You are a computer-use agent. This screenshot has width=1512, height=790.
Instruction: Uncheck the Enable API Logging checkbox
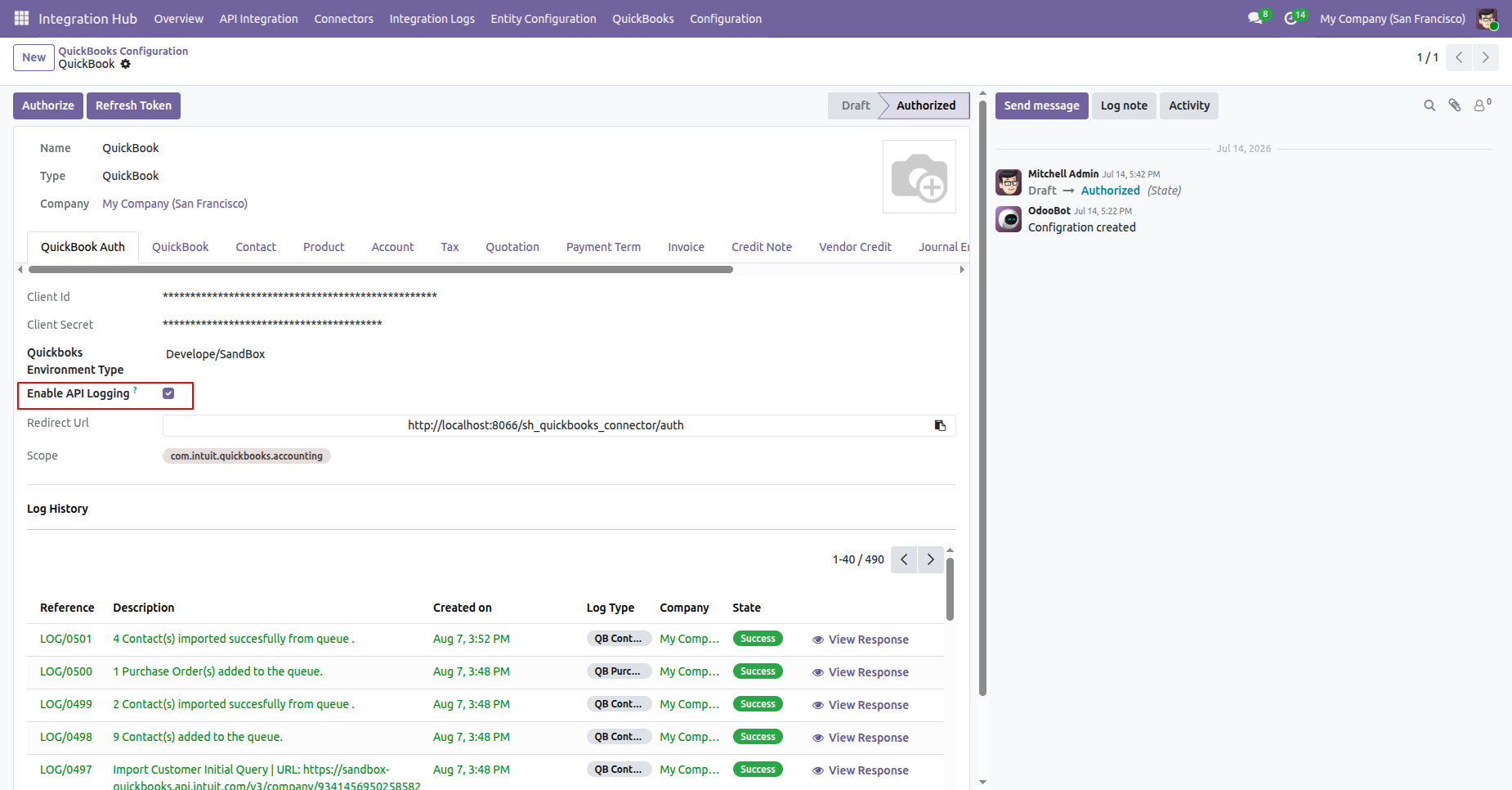coord(168,393)
